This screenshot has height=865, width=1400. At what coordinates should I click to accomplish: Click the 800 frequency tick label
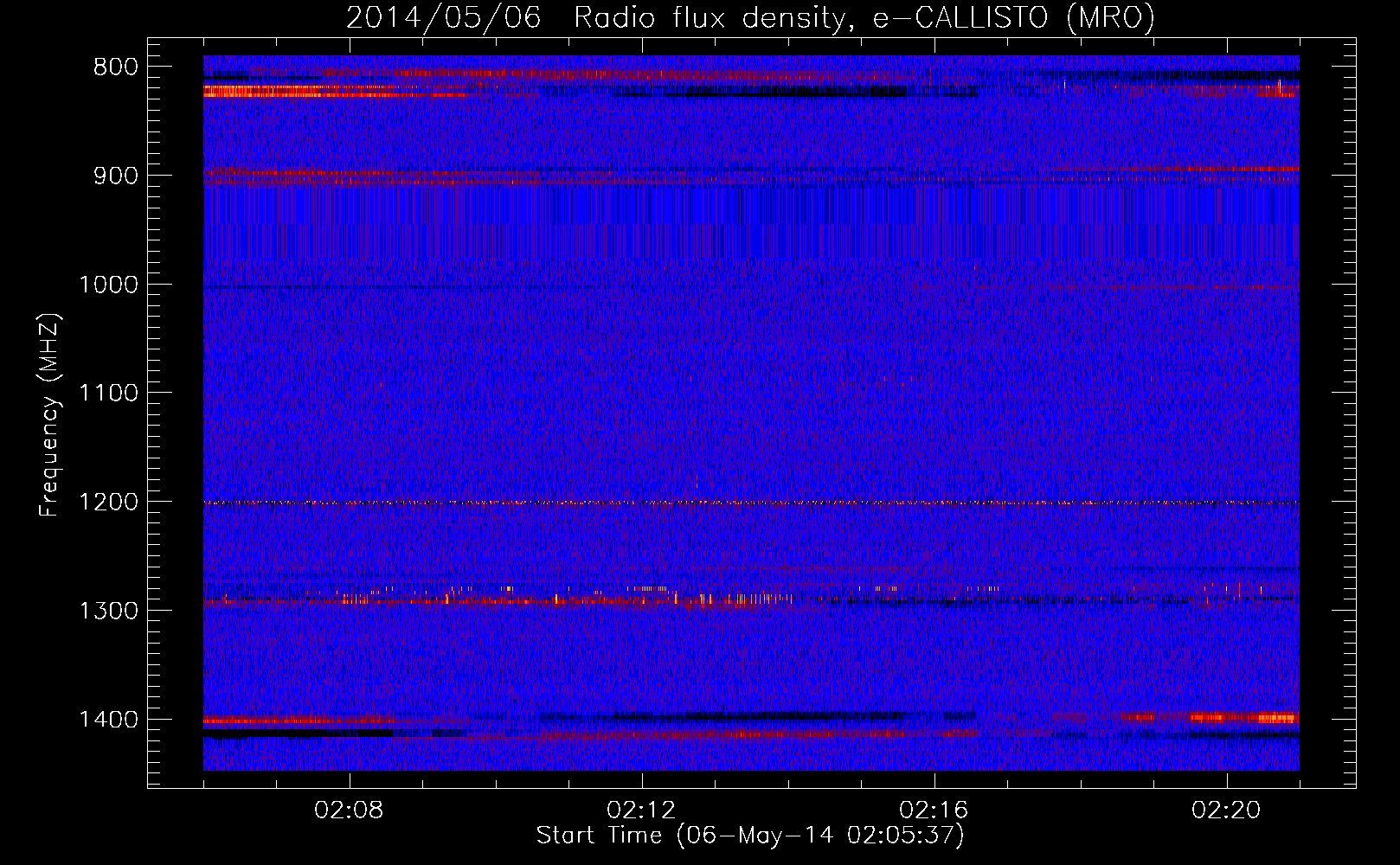113,67
